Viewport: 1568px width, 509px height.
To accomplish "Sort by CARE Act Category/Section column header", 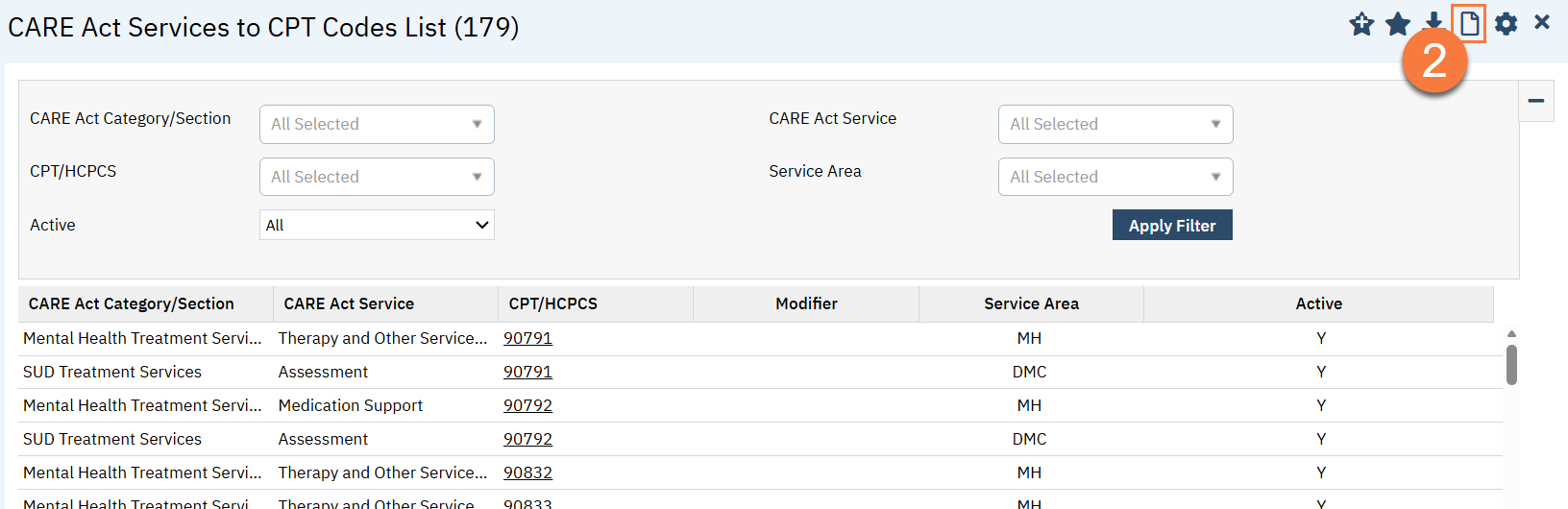I will [132, 303].
